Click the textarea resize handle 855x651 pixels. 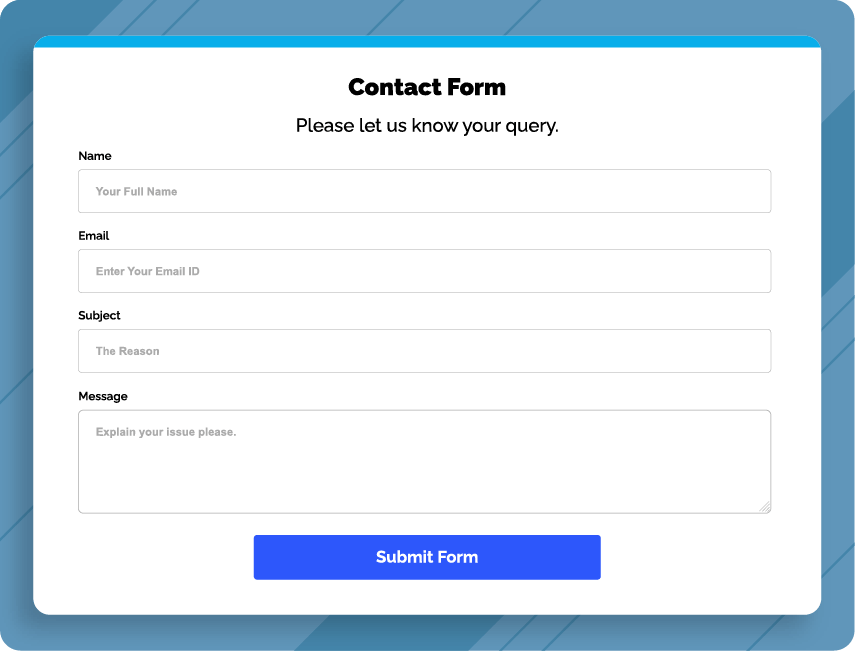point(766,508)
